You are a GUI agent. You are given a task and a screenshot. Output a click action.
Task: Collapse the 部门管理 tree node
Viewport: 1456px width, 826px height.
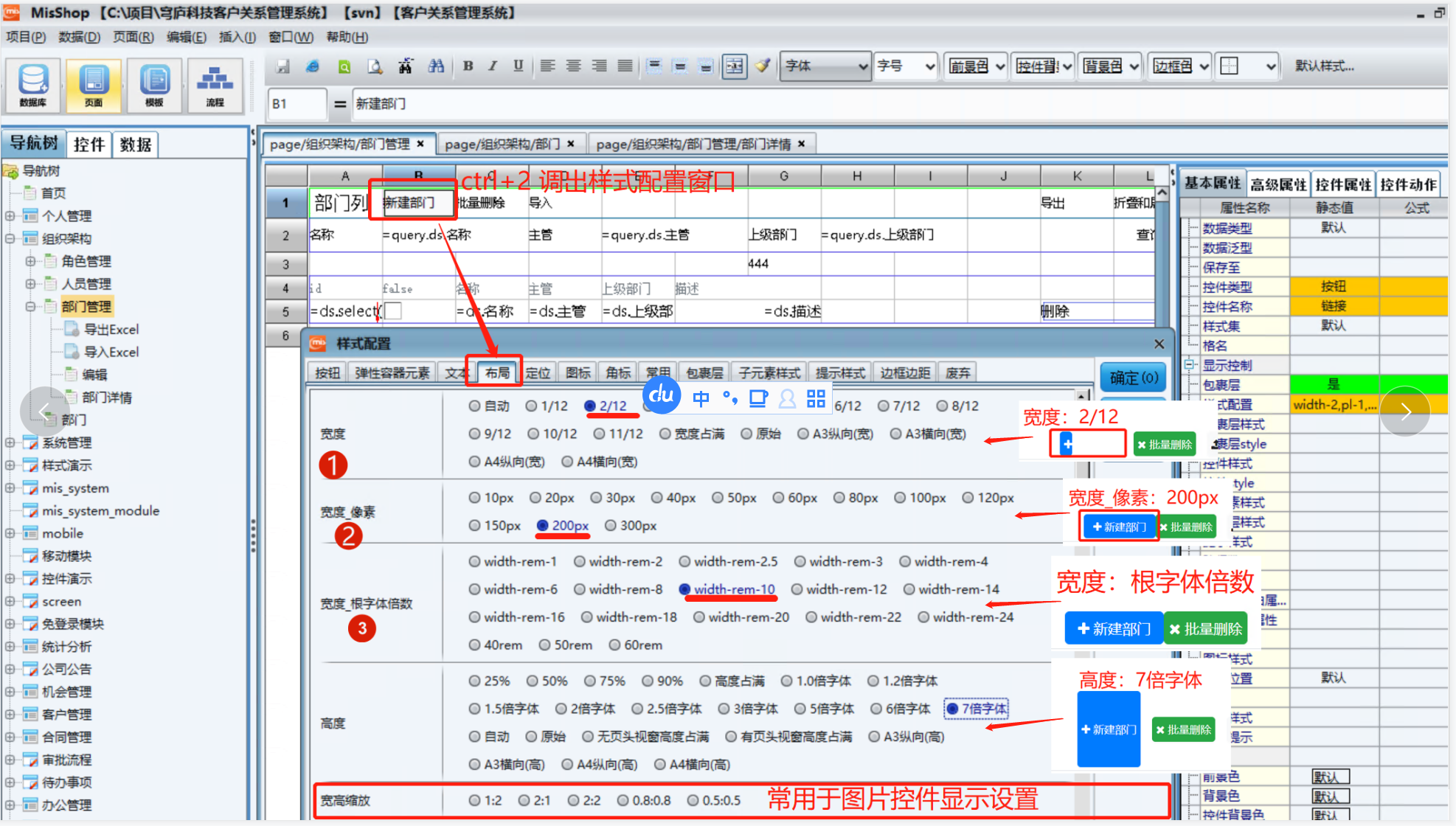click(30, 307)
